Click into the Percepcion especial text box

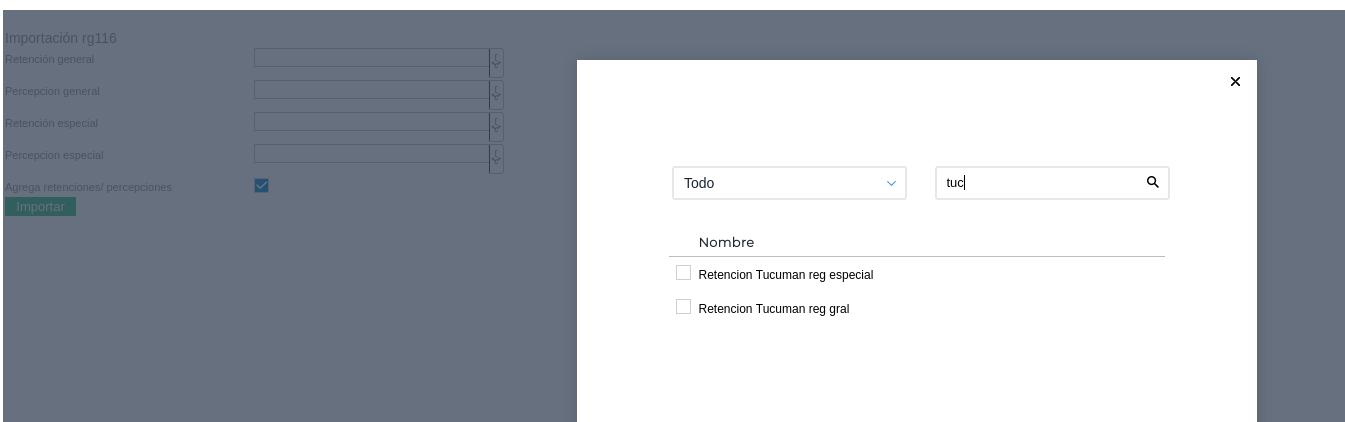[x=371, y=154]
